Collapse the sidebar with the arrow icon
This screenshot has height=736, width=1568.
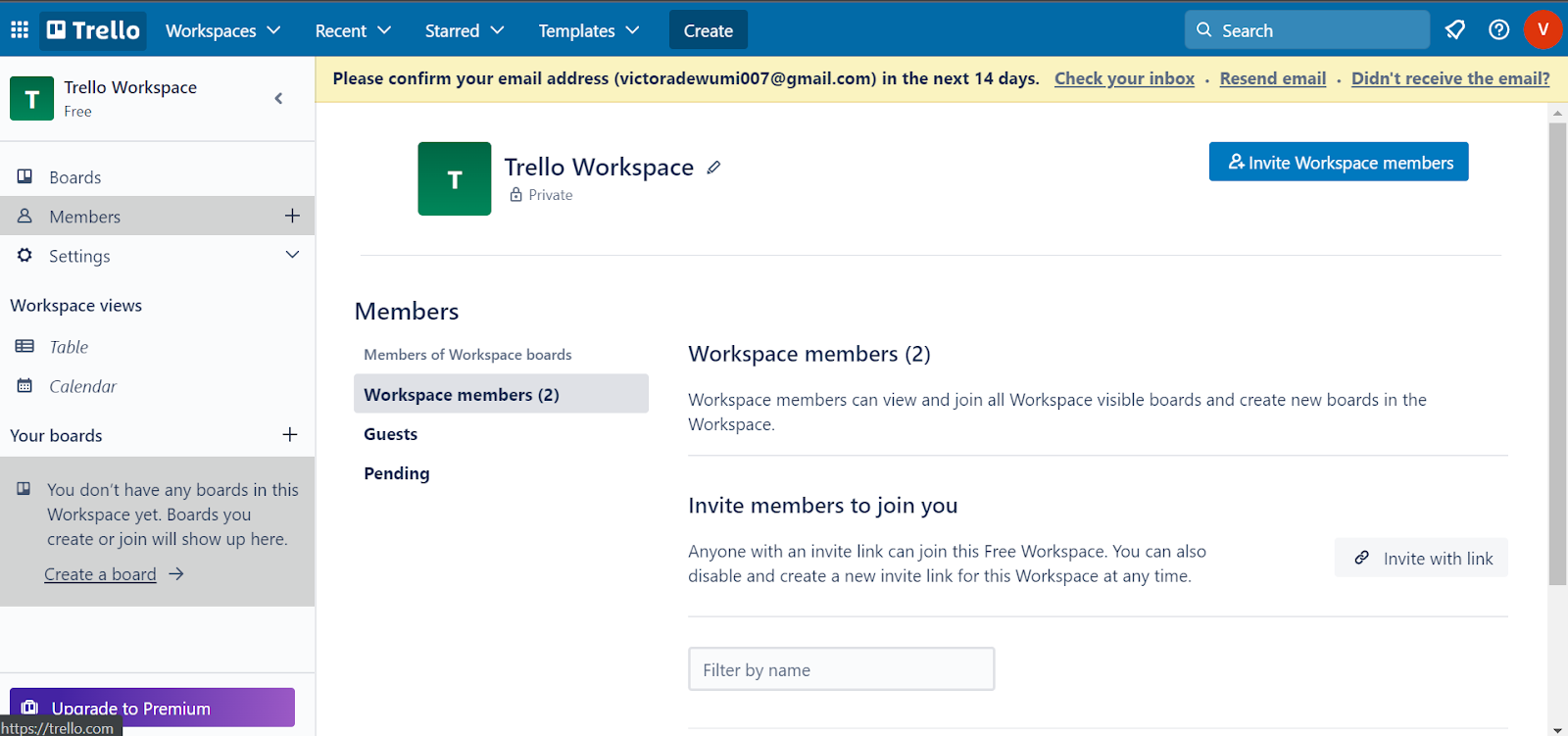pyautogui.click(x=279, y=98)
